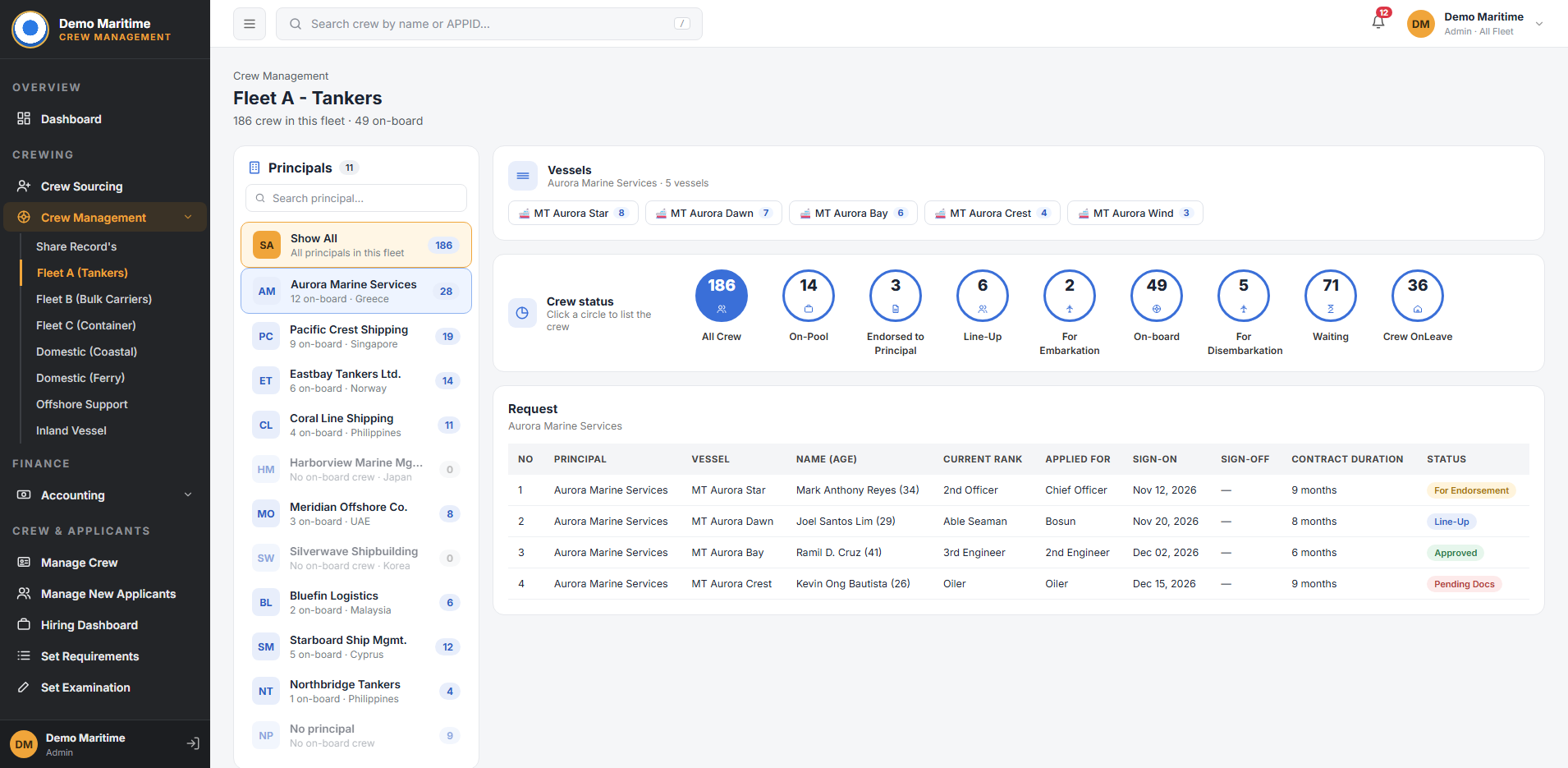1568x768 pixels.
Task: Filter by MT Aurora Wind vessel
Action: click(x=1135, y=213)
